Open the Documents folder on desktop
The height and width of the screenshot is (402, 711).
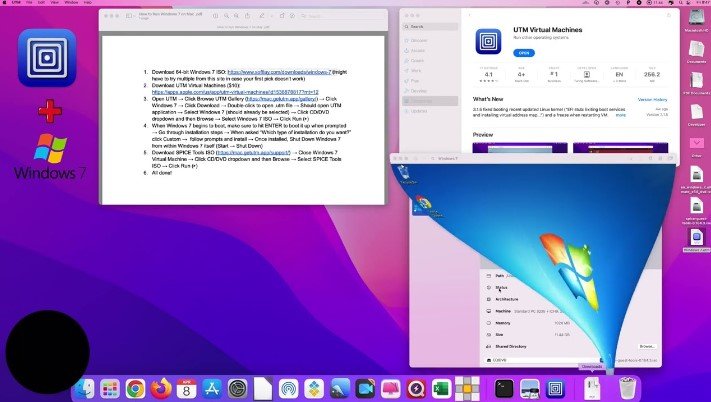696,52
